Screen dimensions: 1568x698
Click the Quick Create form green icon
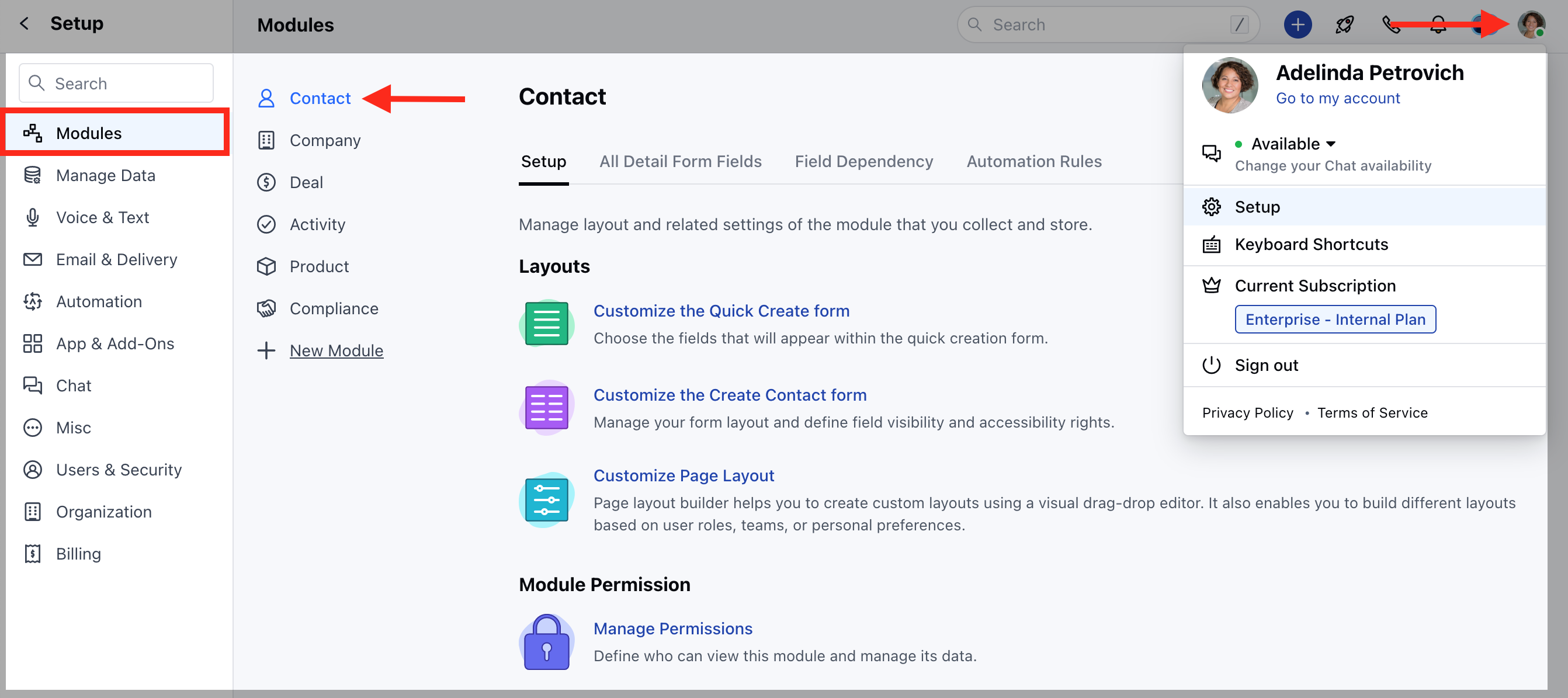(x=546, y=323)
